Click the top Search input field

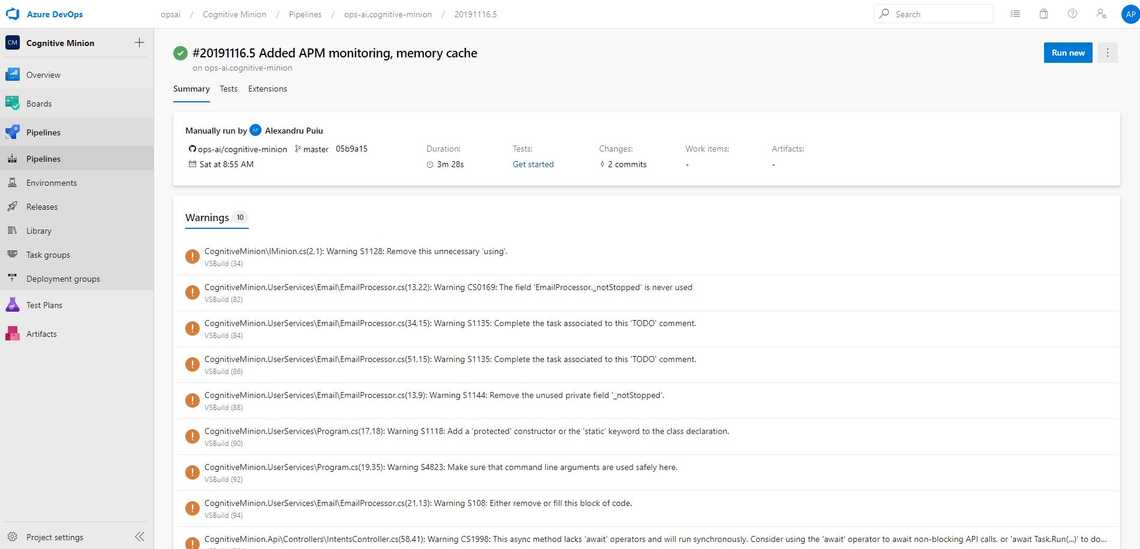[x=939, y=14]
